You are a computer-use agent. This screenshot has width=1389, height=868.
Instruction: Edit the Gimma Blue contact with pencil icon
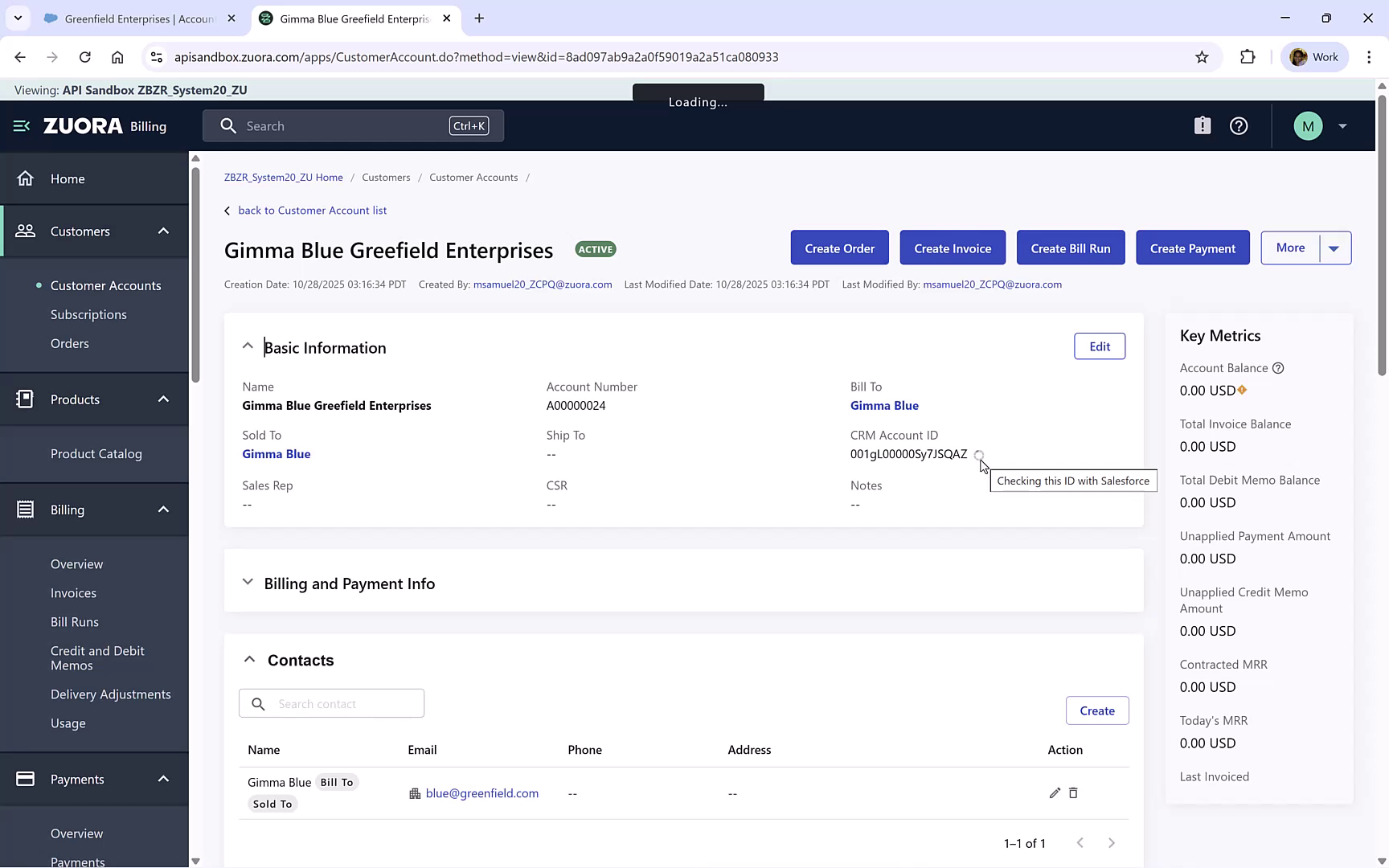[1055, 793]
